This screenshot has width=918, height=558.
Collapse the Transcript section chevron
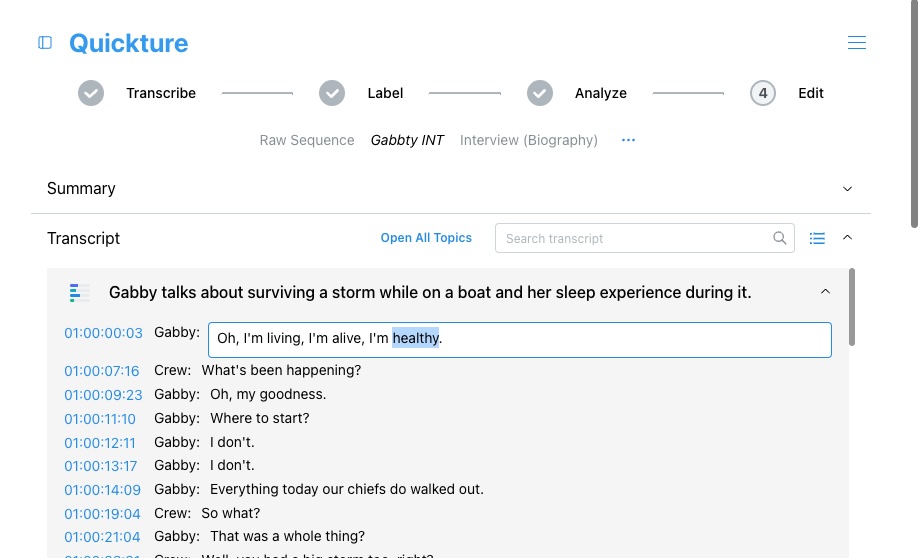(847, 237)
